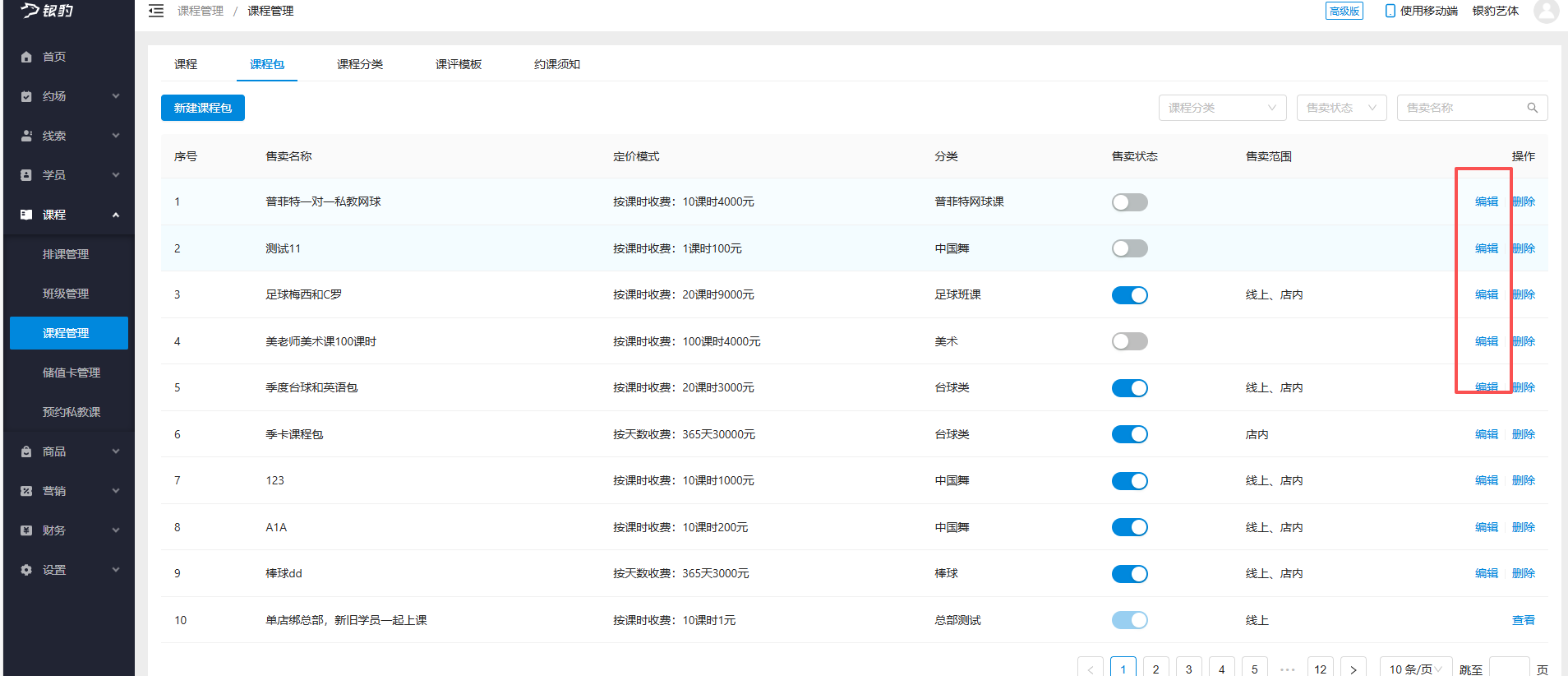Click the 新建课程包 button
Screen dimensions: 1568x676
click(203, 108)
